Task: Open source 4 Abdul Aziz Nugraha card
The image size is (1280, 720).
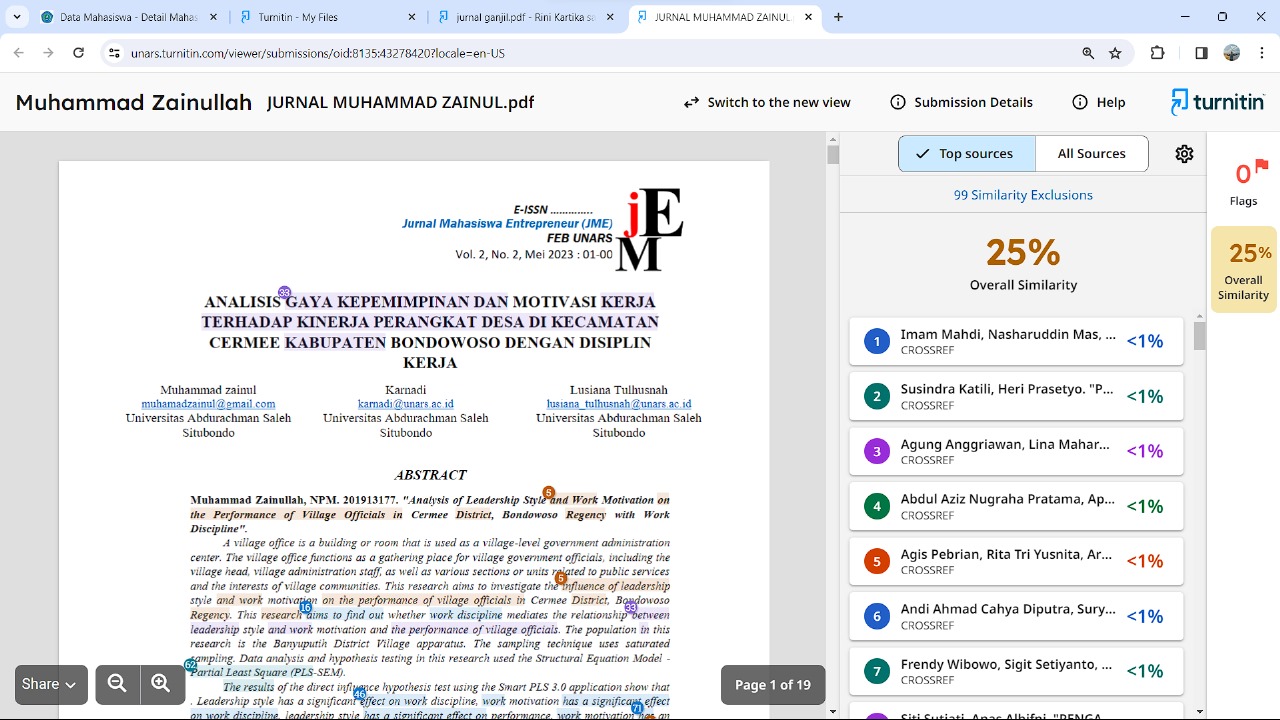Action: click(1016, 506)
